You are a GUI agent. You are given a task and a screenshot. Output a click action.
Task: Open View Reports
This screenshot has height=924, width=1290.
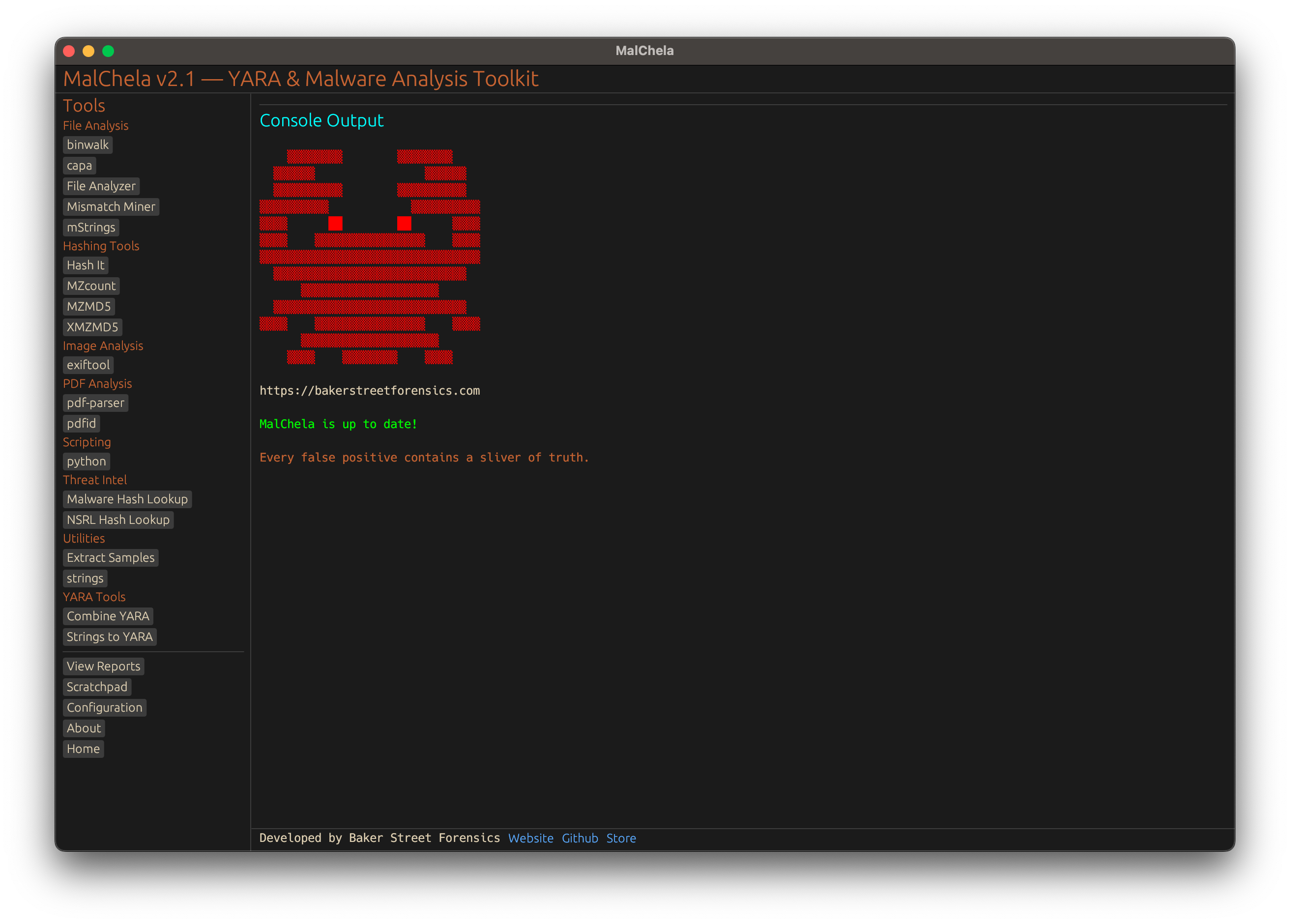[104, 666]
